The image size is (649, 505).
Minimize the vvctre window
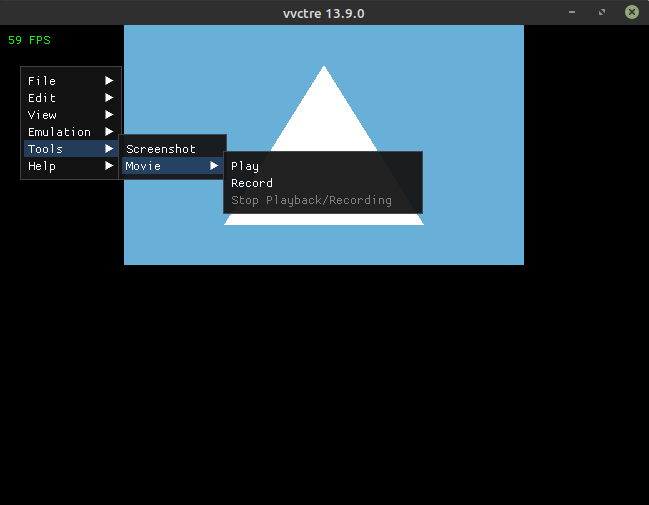(x=572, y=12)
